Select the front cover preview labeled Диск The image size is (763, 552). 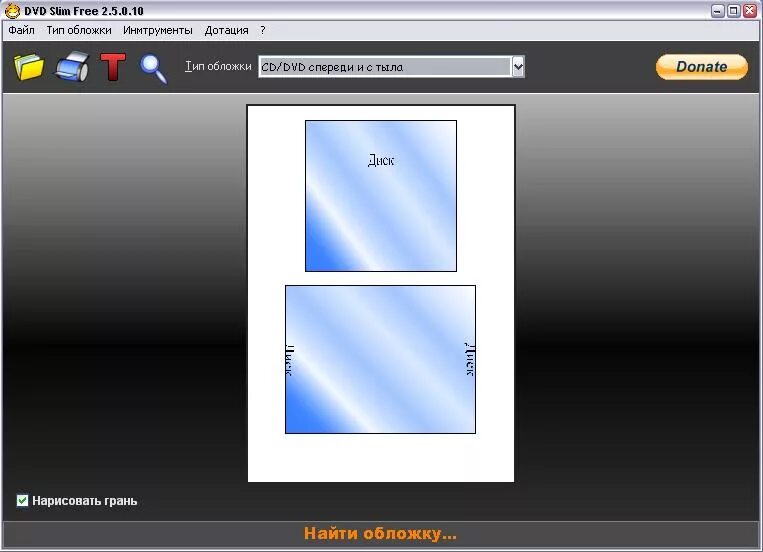pos(381,196)
